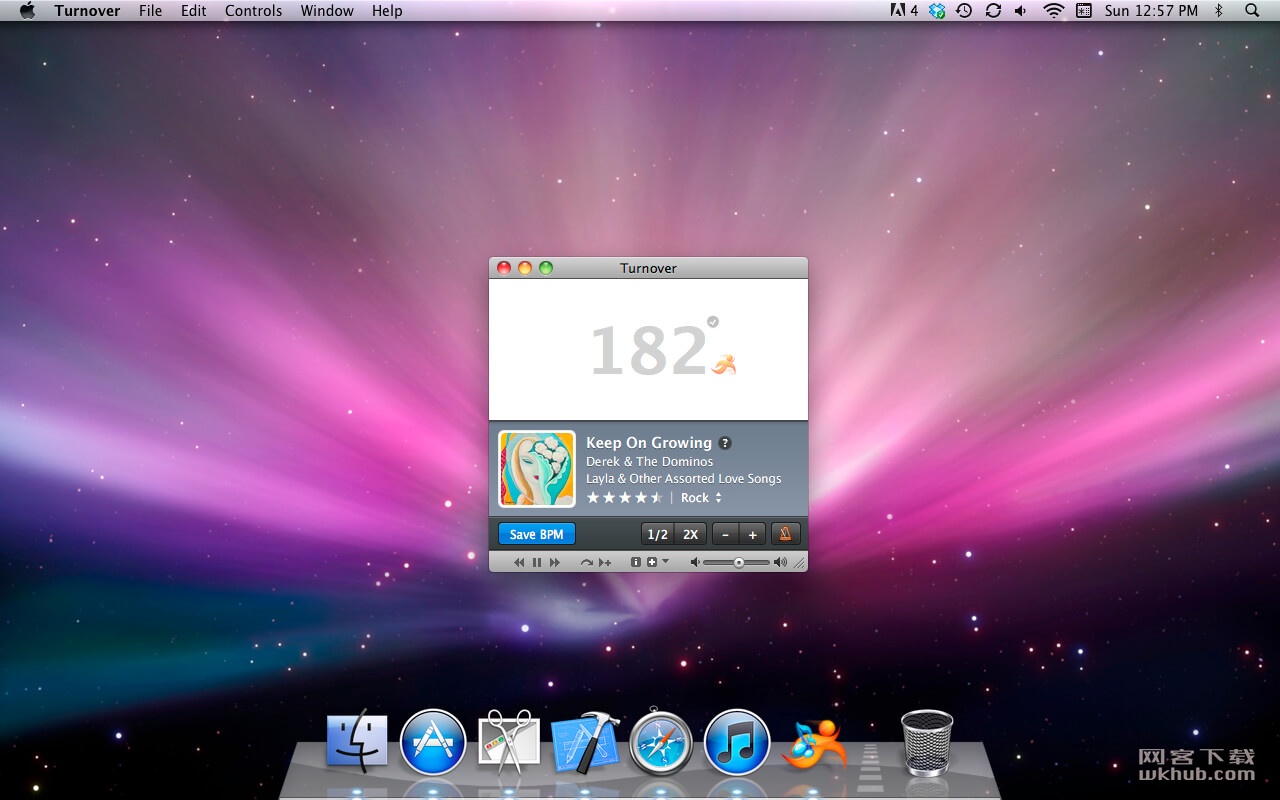Click the song title Keep On Growing

click(x=649, y=443)
